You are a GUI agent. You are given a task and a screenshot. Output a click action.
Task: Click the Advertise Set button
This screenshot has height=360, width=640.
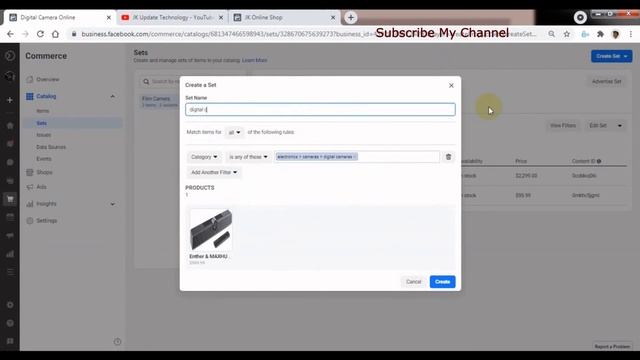click(x=607, y=82)
